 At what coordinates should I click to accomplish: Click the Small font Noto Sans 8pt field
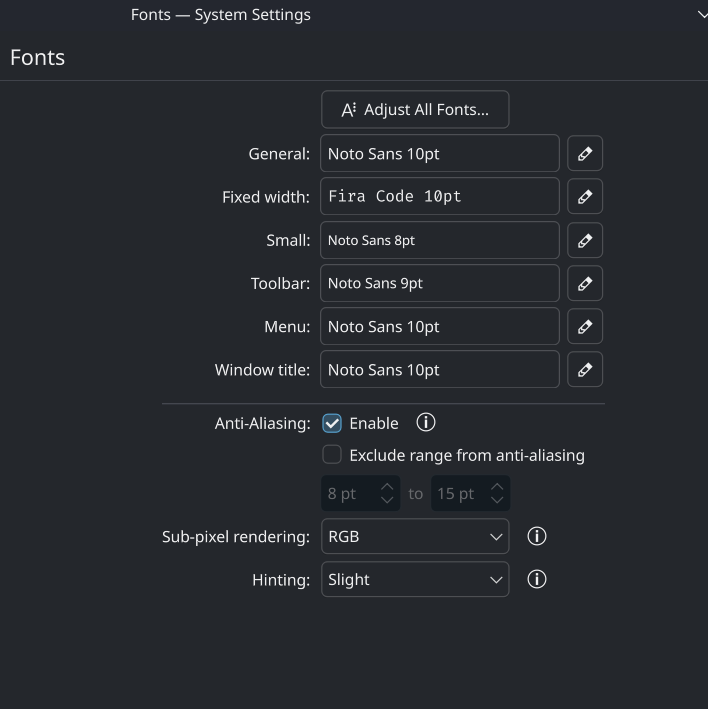tap(440, 240)
